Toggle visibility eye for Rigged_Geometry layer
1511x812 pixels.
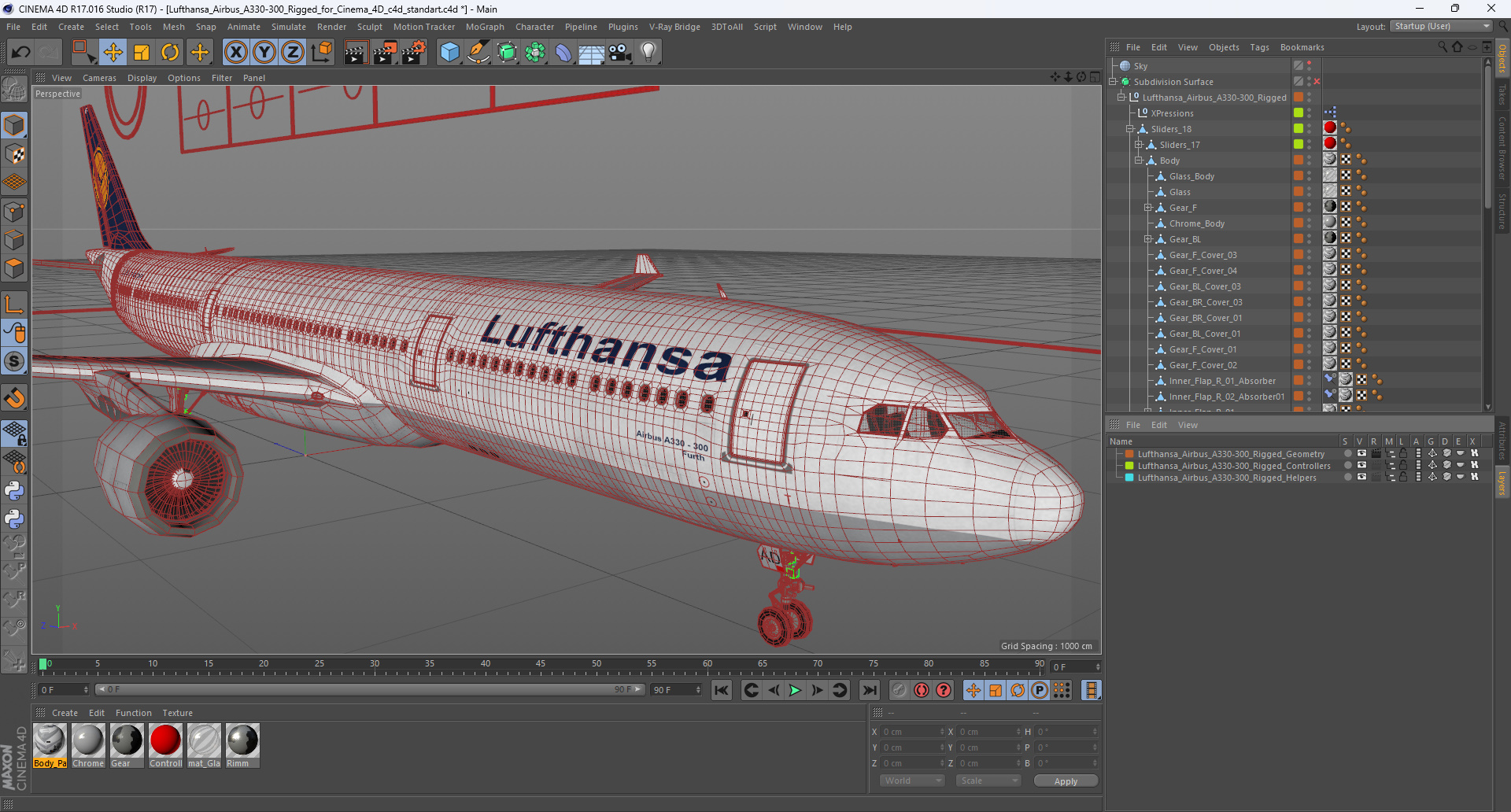tap(1361, 454)
